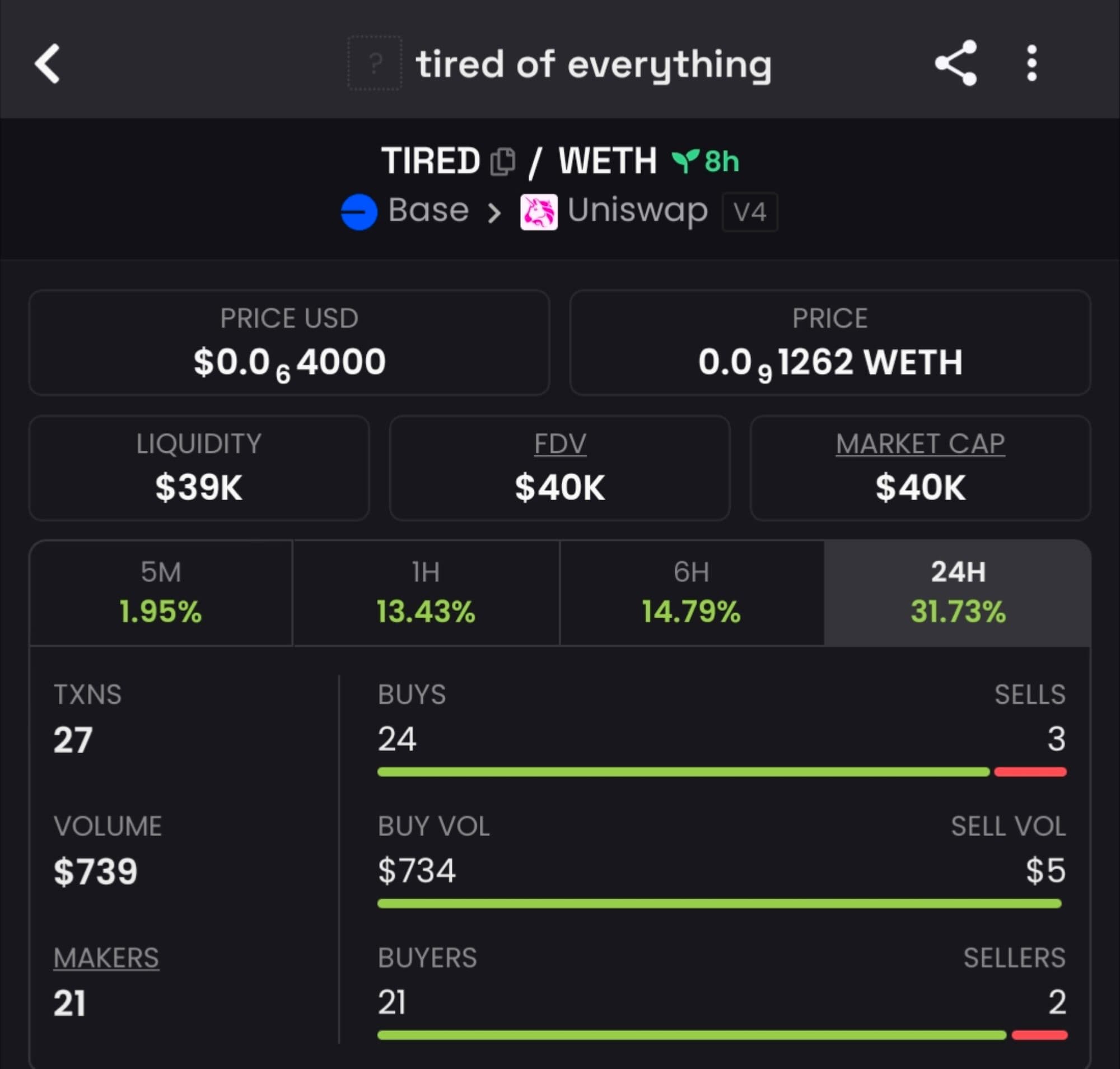Select the 24H timeframe tab
Viewport: 1120px width, 1069px height.
pyautogui.click(x=958, y=592)
